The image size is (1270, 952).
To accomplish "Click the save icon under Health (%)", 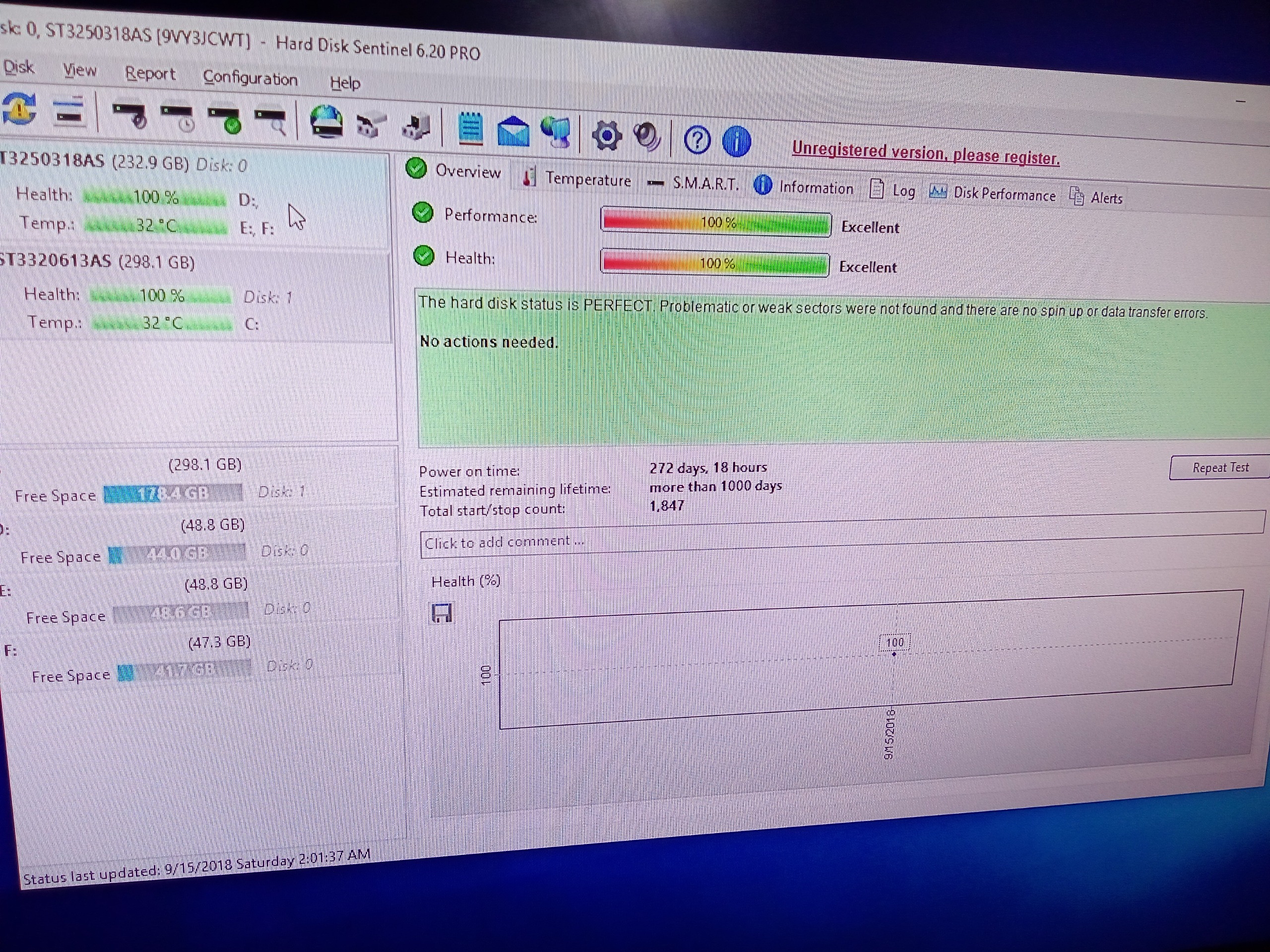I will pos(442,613).
